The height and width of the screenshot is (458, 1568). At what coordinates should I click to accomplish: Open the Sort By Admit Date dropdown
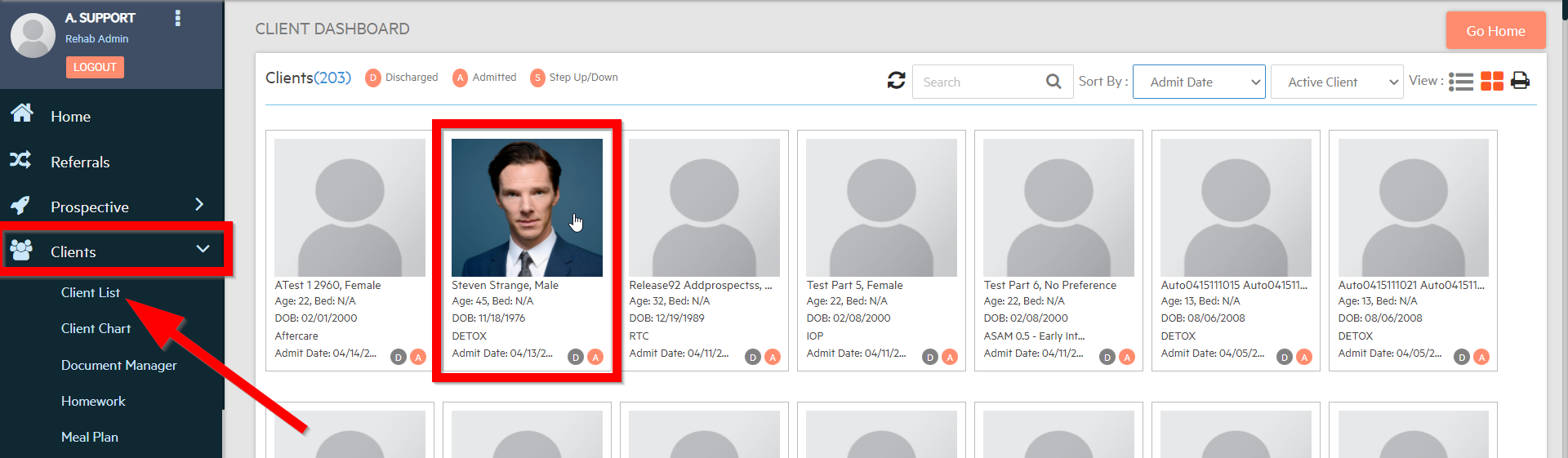pos(1199,82)
